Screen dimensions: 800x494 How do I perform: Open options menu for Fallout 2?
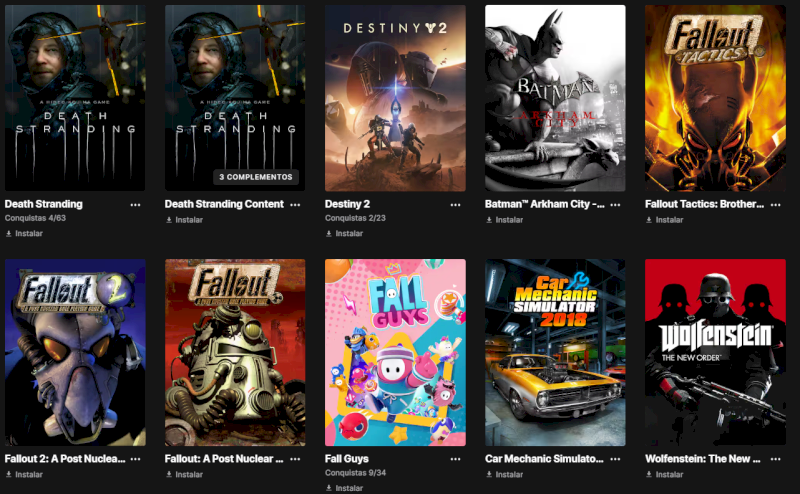click(135, 459)
